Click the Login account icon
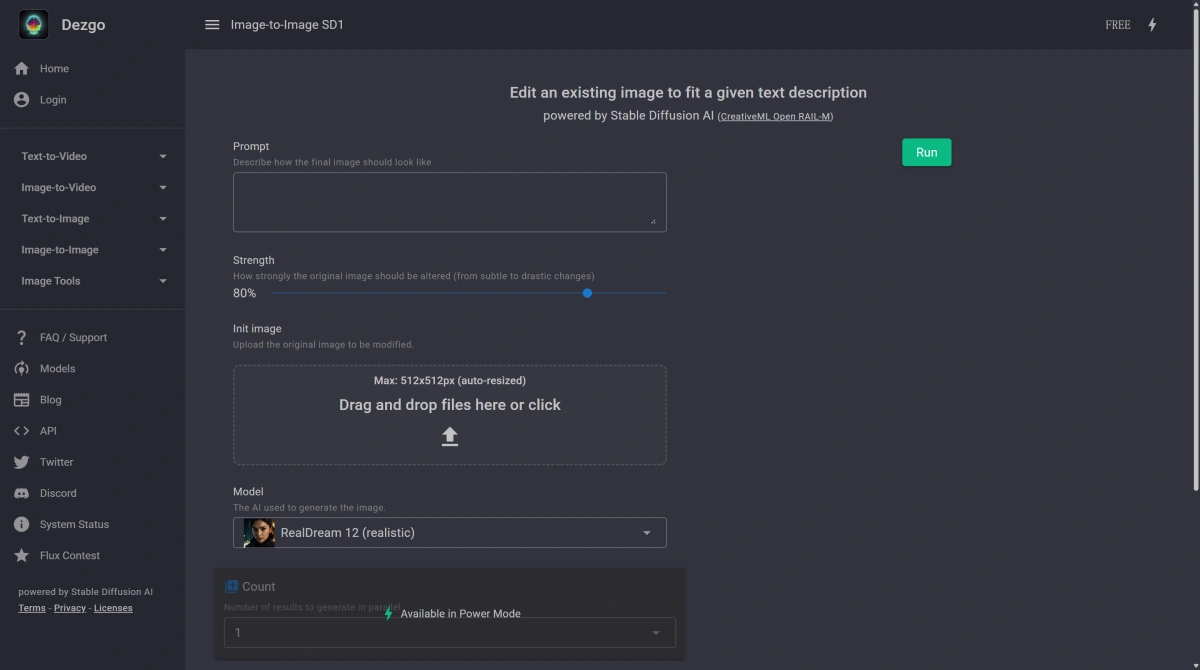The width and height of the screenshot is (1200, 670). pos(21,100)
